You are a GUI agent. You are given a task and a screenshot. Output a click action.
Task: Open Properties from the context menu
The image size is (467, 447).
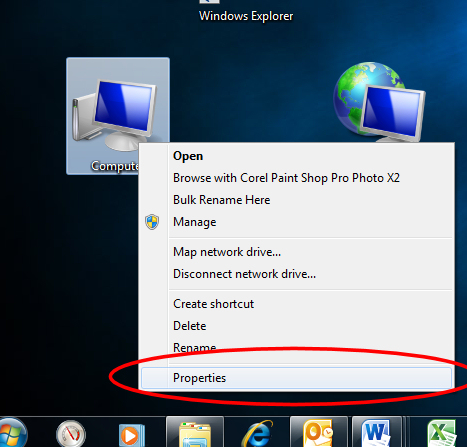[x=296, y=378]
